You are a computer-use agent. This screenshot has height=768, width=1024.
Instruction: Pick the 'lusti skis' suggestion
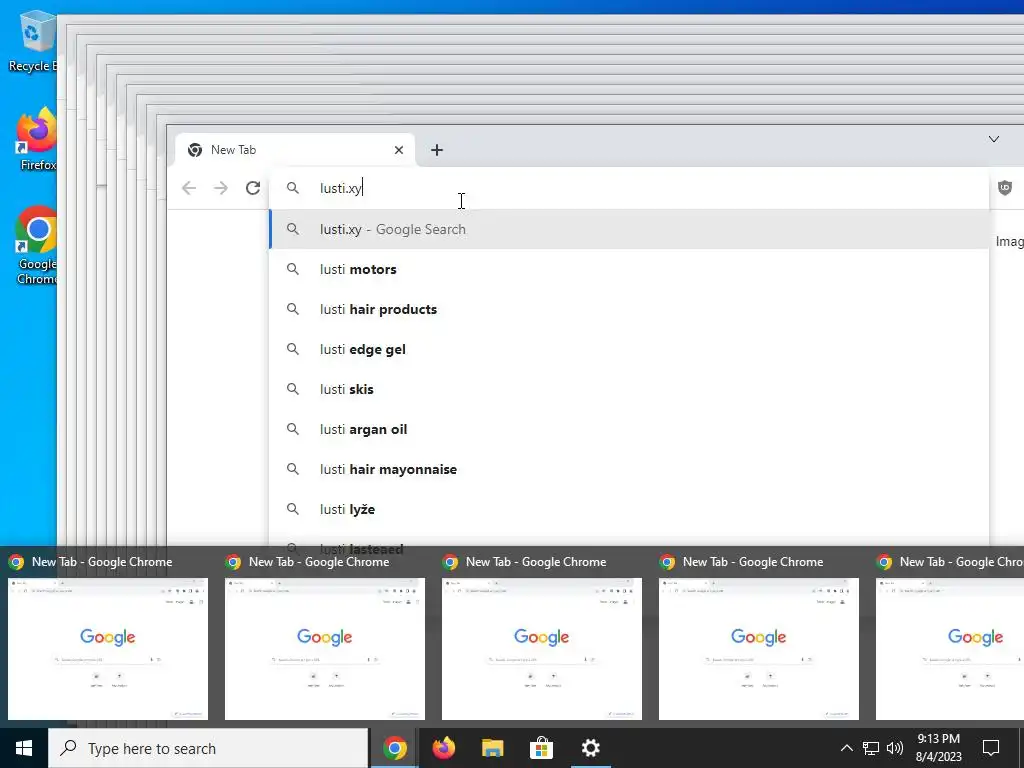click(x=630, y=389)
